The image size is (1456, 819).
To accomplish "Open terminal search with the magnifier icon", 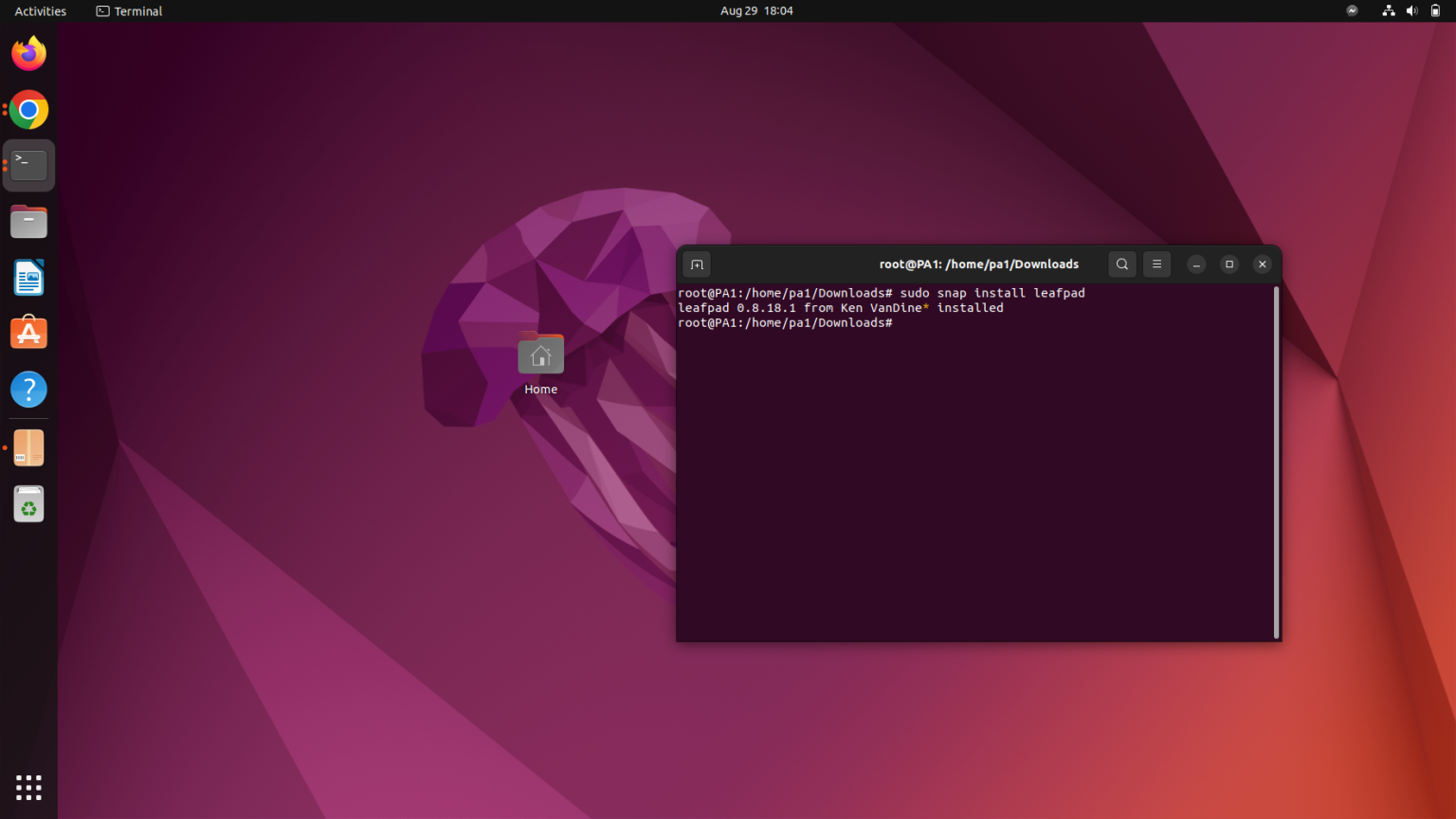I will click(x=1122, y=264).
